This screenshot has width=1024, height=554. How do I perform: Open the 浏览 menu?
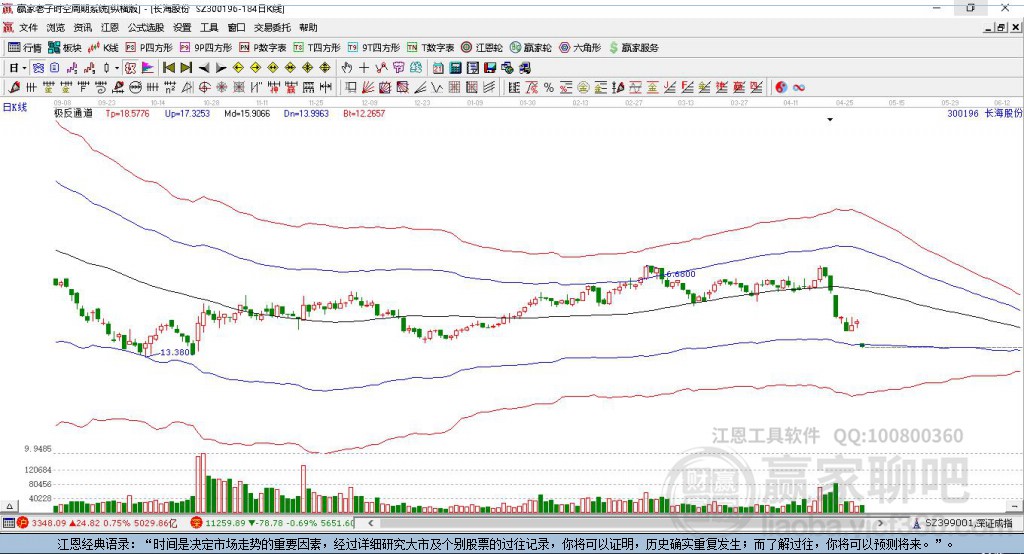click(x=56, y=27)
